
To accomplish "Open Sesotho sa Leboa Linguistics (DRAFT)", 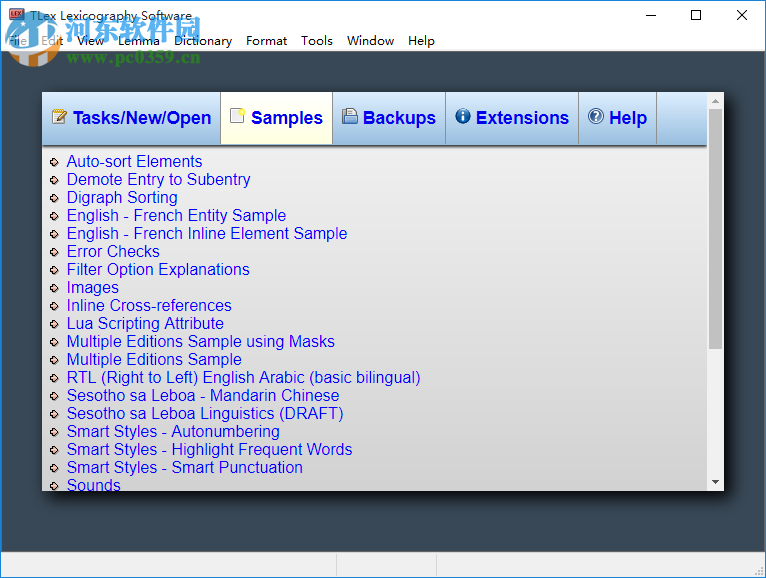I will pyautogui.click(x=205, y=413).
